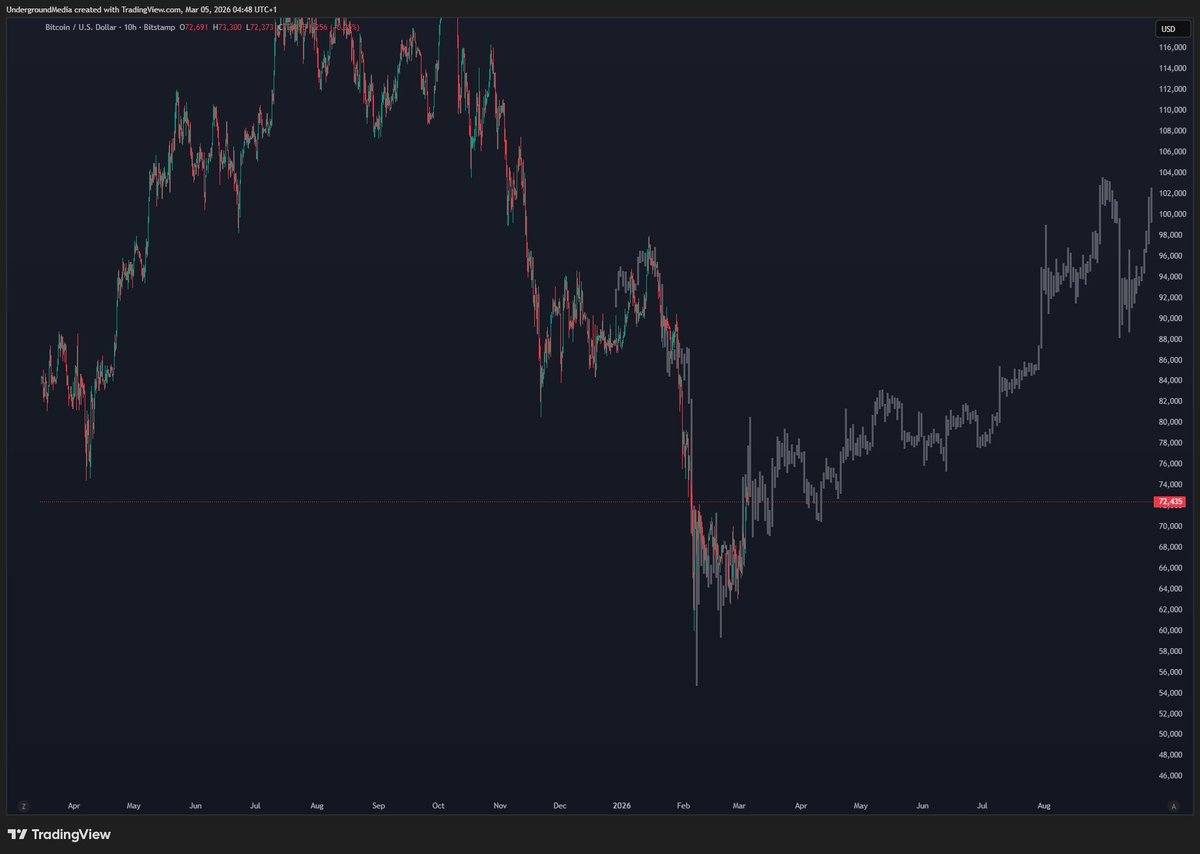
Task: Click the high value H73,300
Action: [227, 27]
